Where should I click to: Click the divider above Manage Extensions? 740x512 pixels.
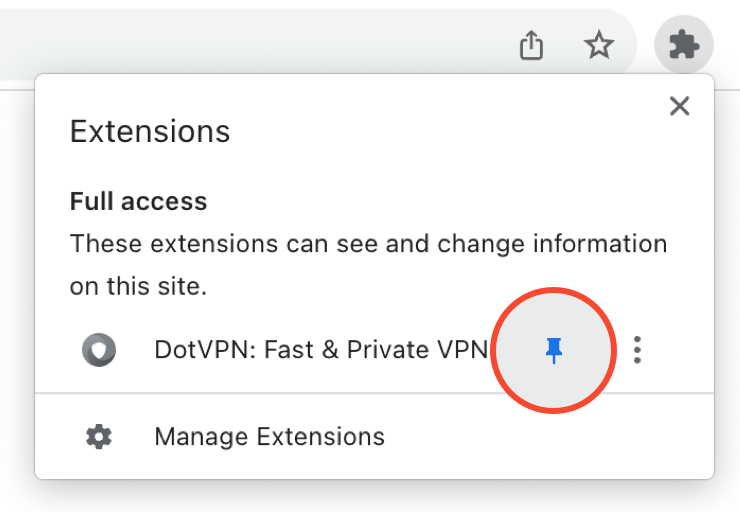(374, 394)
